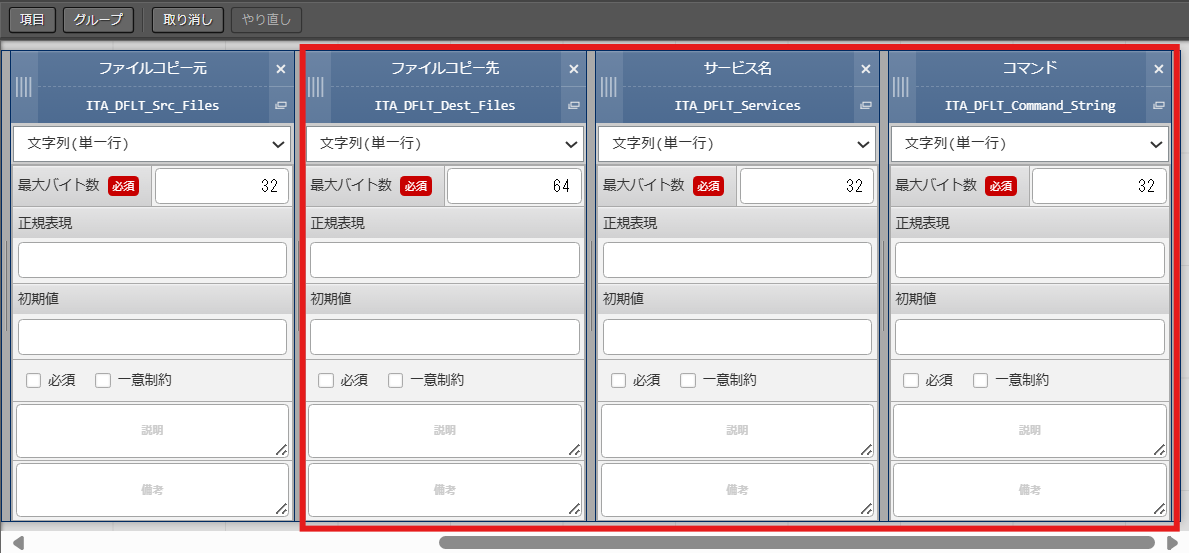Grab the move handle of ファイルコピー先 column
This screenshot has width=1189, height=553.
coord(317,86)
